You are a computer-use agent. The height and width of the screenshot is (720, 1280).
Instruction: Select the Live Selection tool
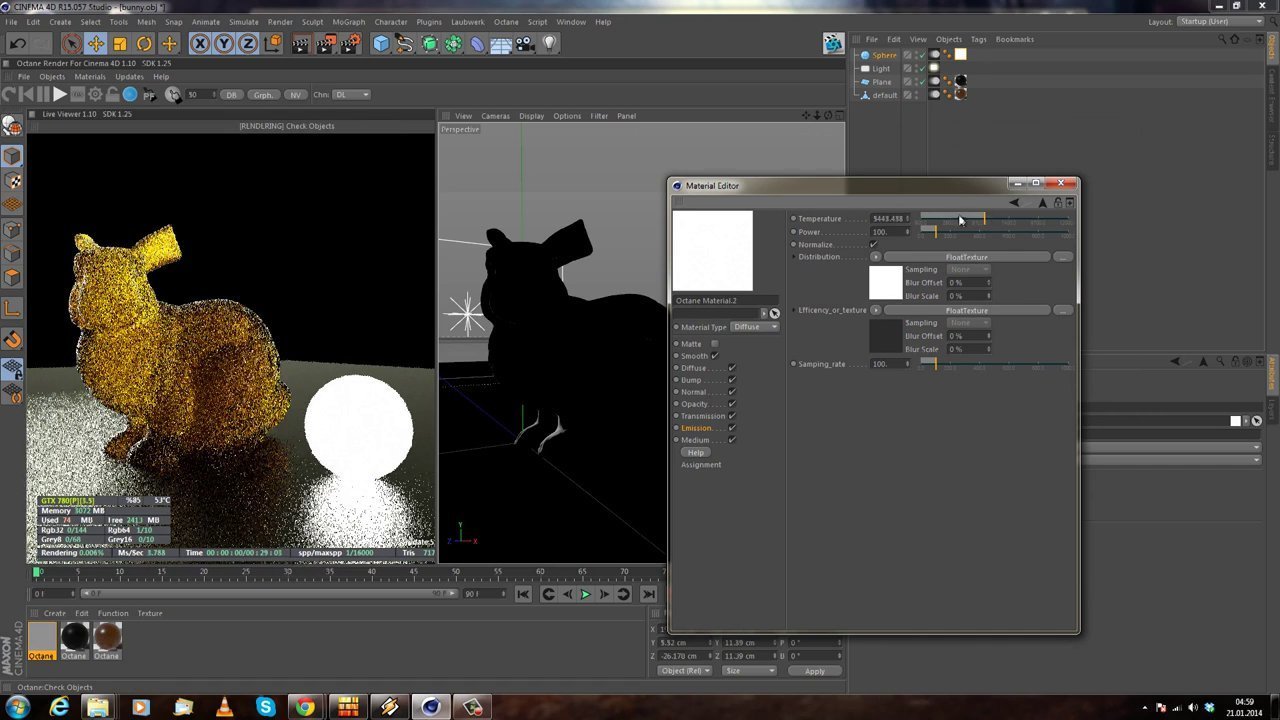coord(71,43)
